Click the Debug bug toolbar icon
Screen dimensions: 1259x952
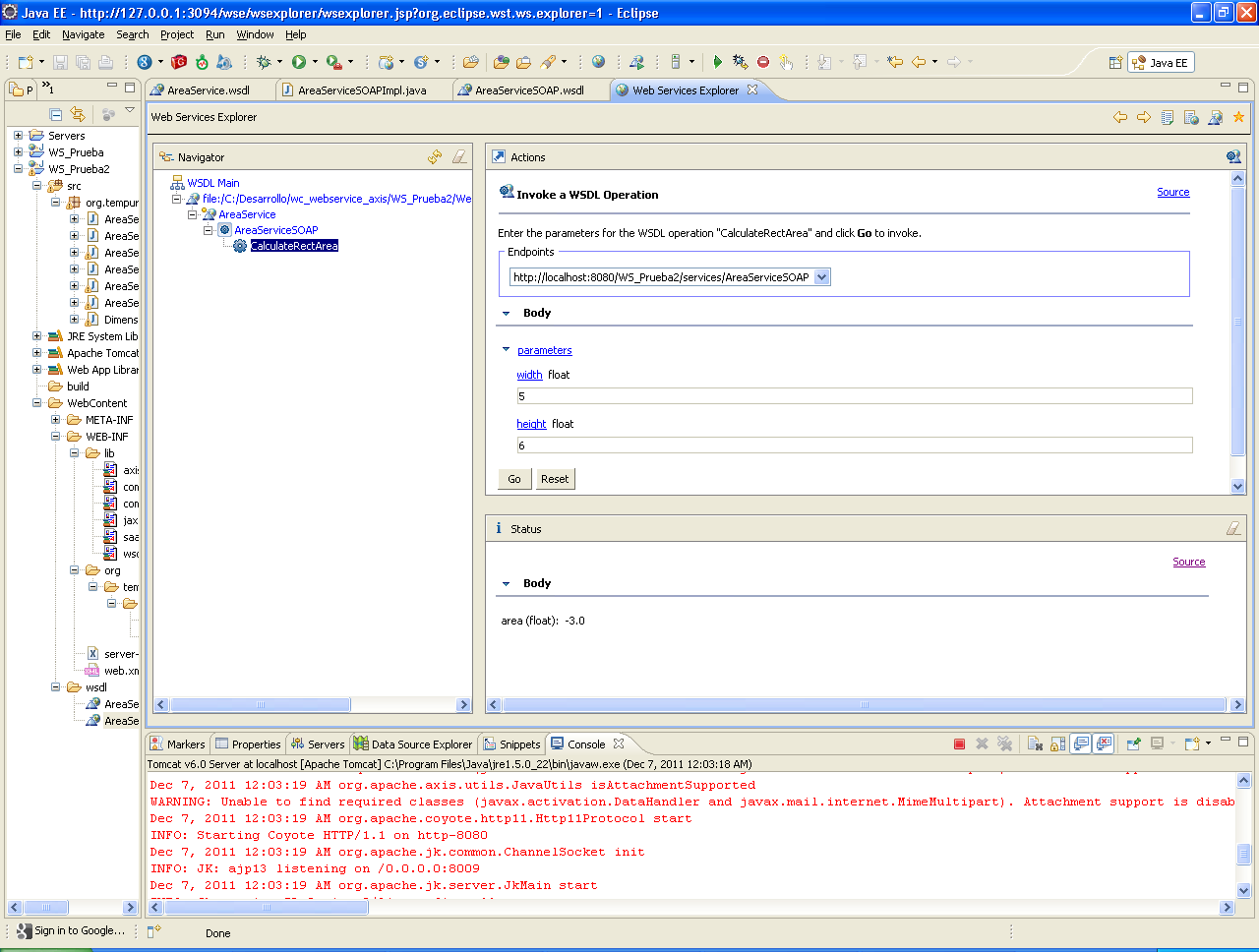click(264, 62)
